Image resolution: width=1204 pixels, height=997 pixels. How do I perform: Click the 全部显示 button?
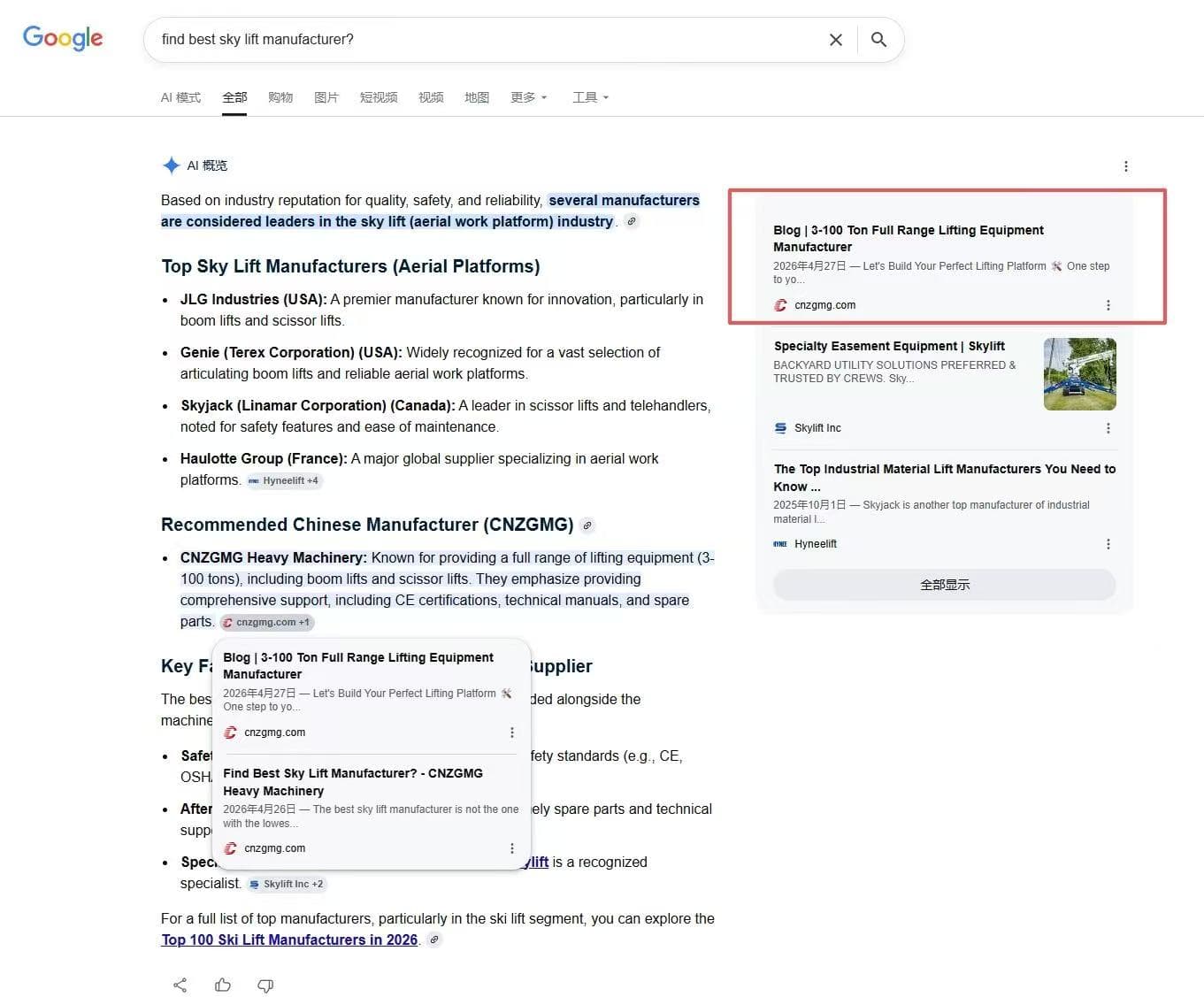tap(945, 585)
